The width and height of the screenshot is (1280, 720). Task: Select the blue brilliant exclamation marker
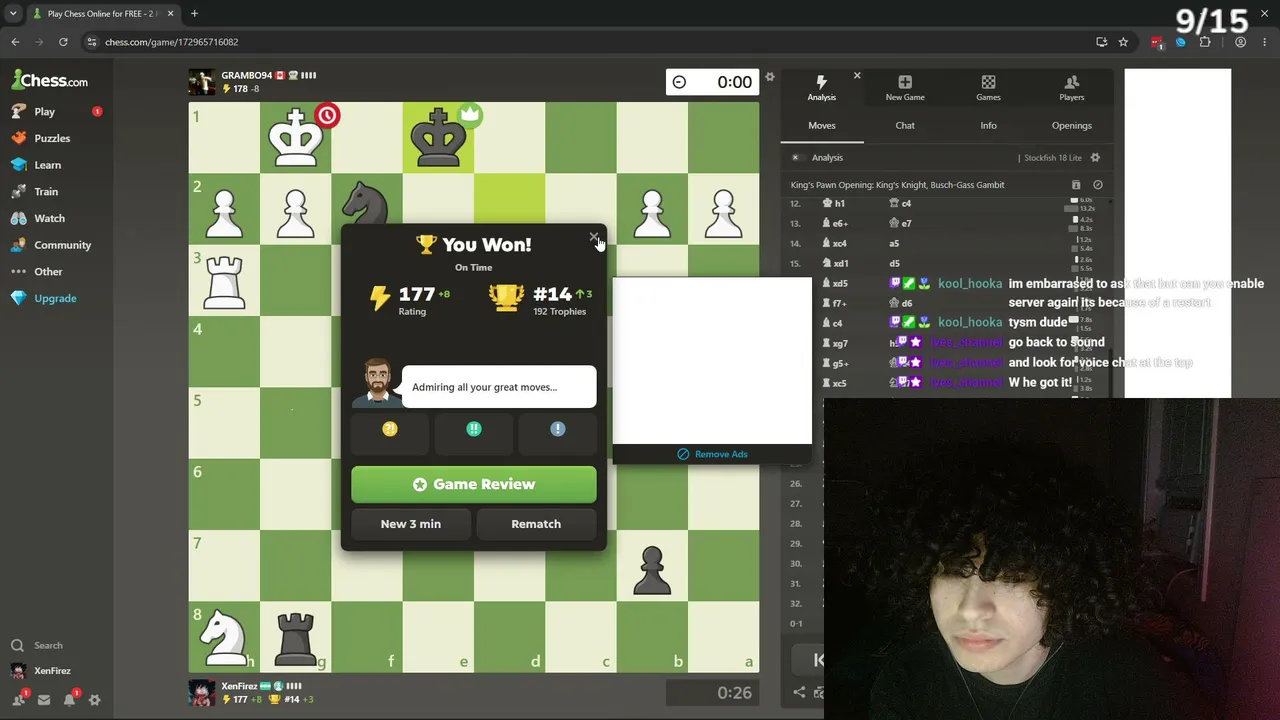click(x=558, y=429)
